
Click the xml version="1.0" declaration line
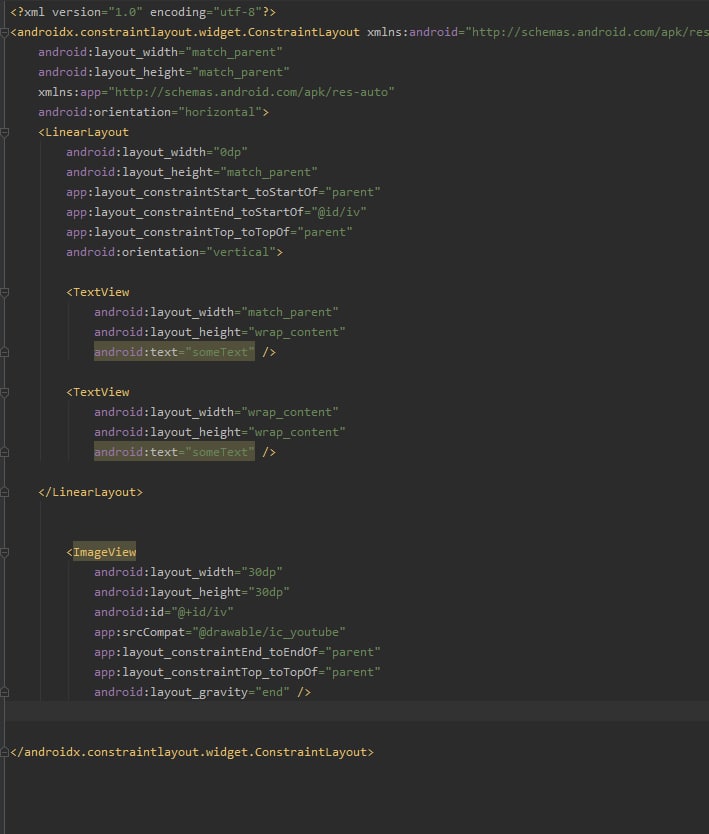click(143, 12)
